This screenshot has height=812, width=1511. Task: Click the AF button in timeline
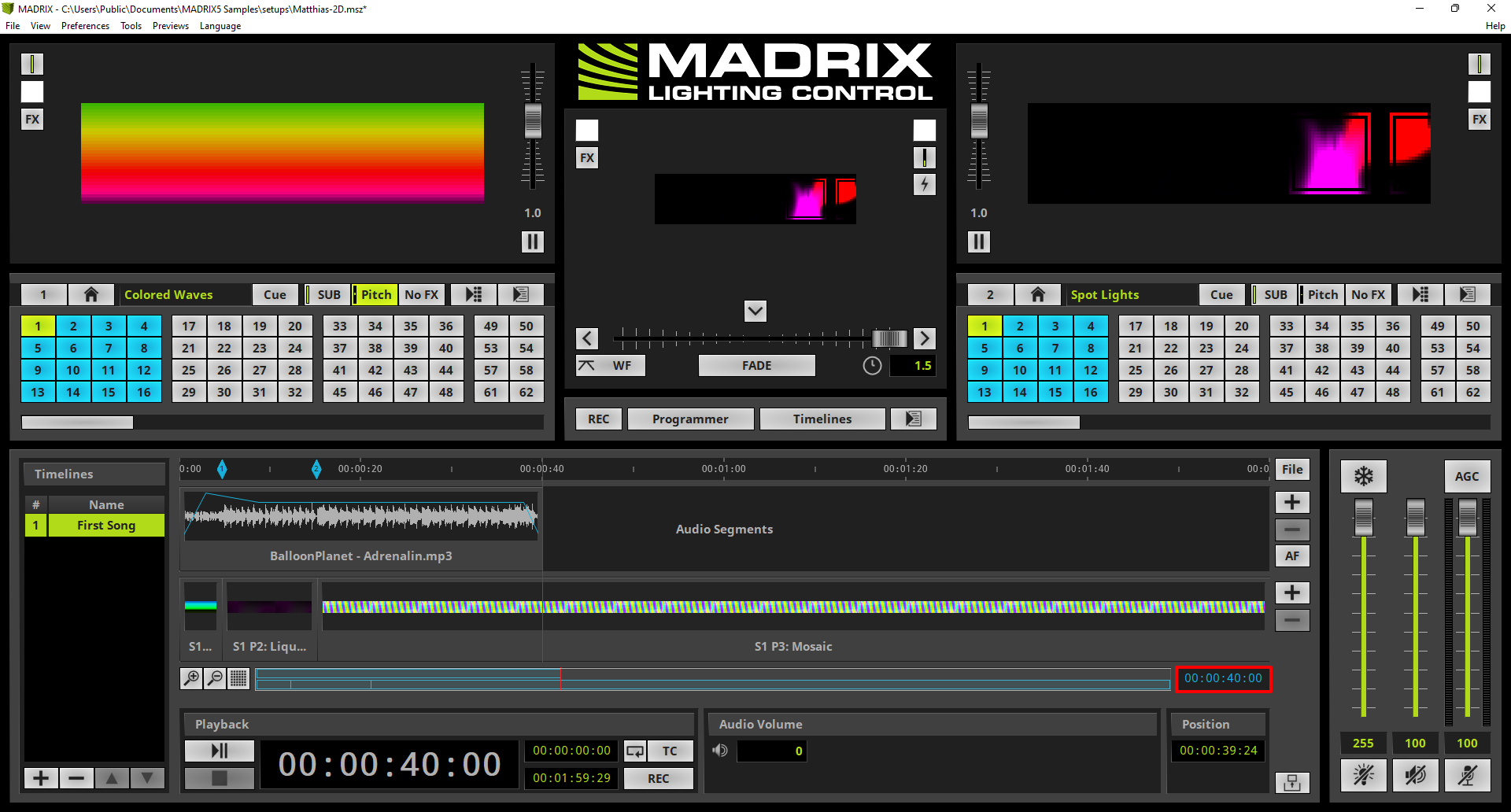pos(1292,556)
